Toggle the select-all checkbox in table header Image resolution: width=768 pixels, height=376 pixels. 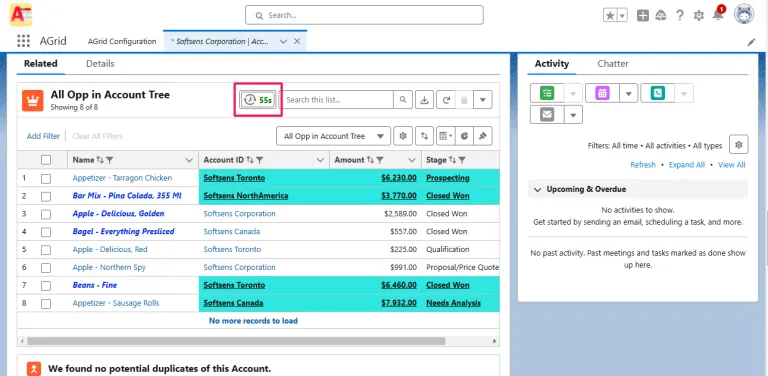[46, 160]
